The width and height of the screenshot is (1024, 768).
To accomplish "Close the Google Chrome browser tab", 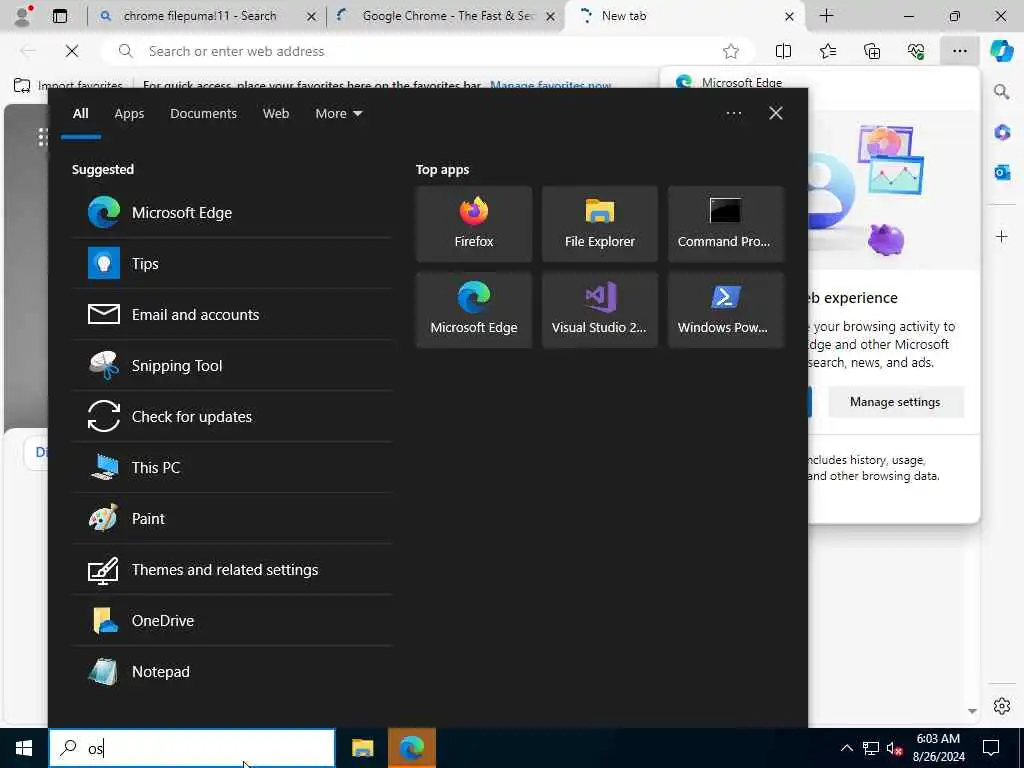I will click(x=551, y=16).
